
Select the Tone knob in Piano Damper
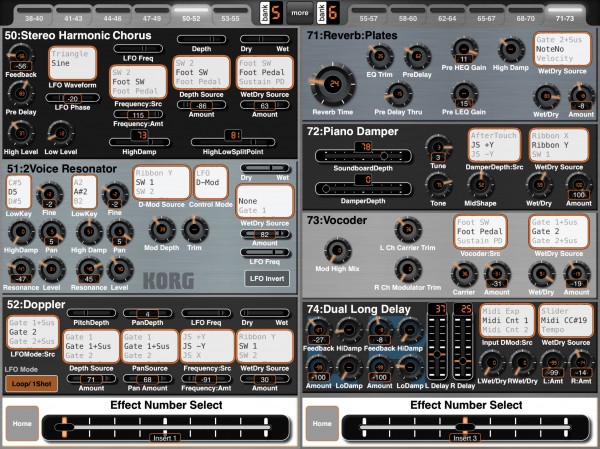pyautogui.click(x=438, y=185)
